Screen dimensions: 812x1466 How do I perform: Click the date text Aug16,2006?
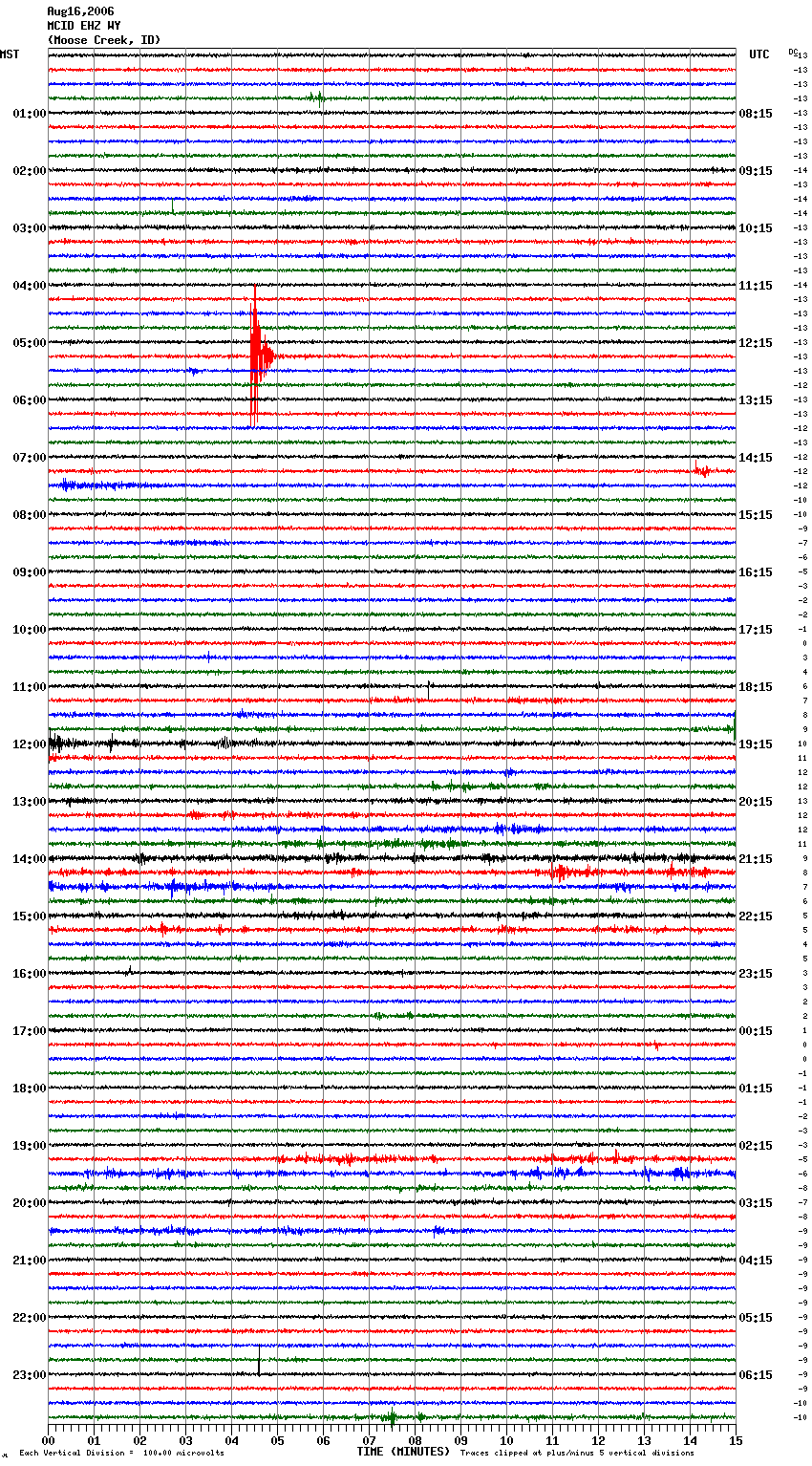point(80,11)
